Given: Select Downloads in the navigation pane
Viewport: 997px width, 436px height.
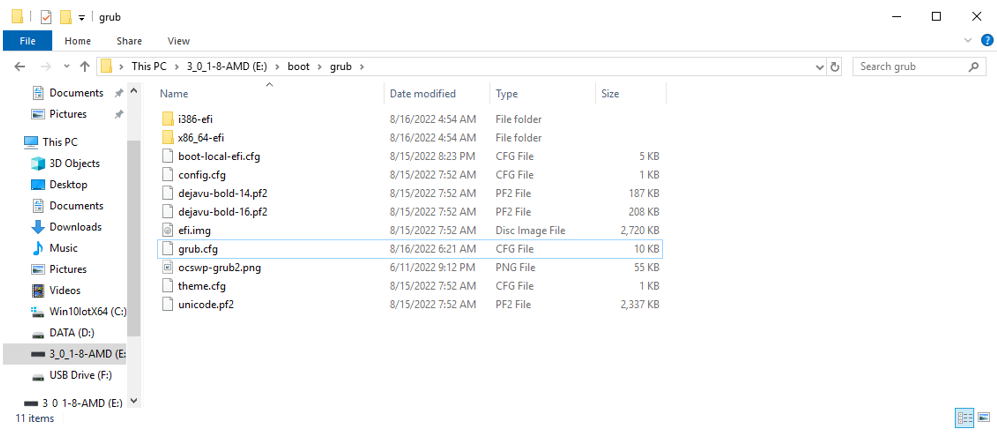Looking at the screenshot, I should 75,227.
